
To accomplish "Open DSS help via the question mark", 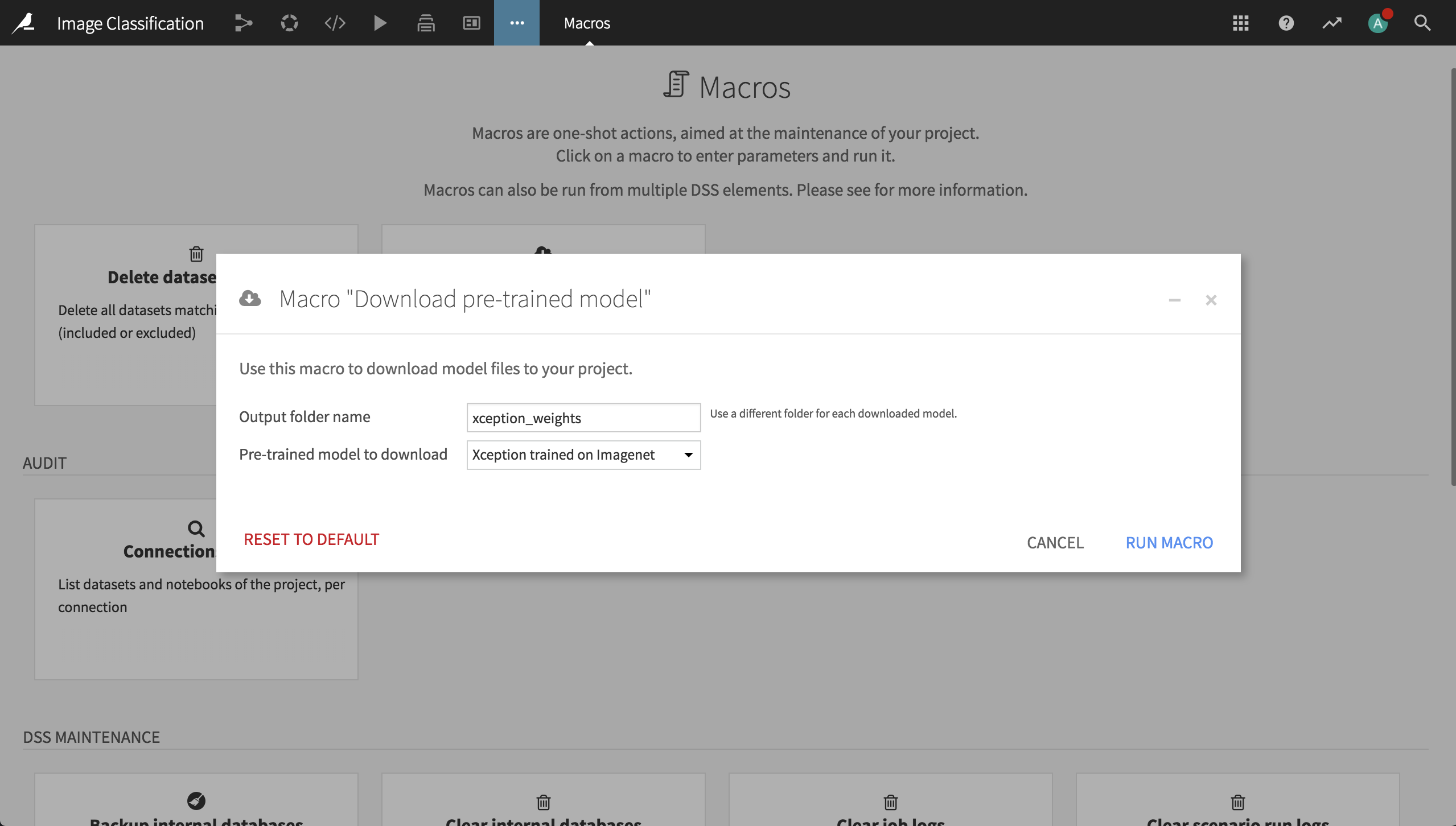I will [1285, 23].
